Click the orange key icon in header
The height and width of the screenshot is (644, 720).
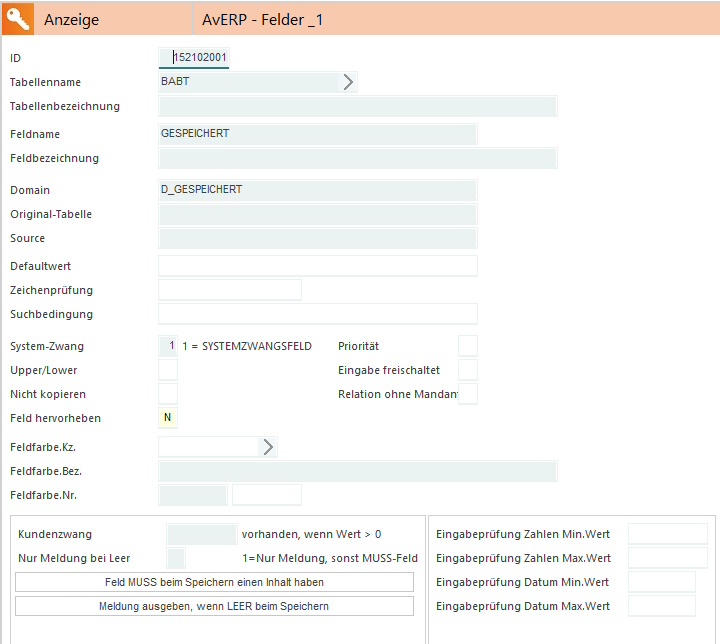point(18,19)
